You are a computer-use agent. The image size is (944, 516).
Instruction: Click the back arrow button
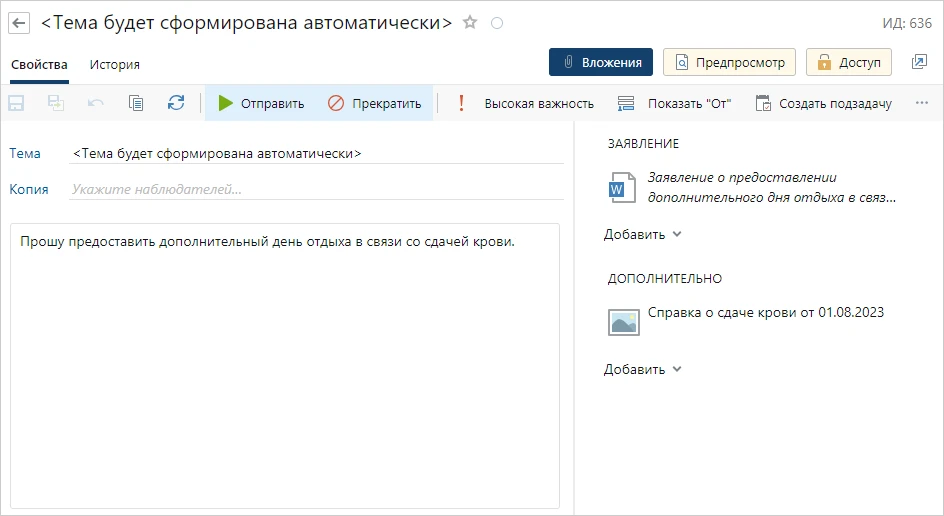(x=19, y=22)
